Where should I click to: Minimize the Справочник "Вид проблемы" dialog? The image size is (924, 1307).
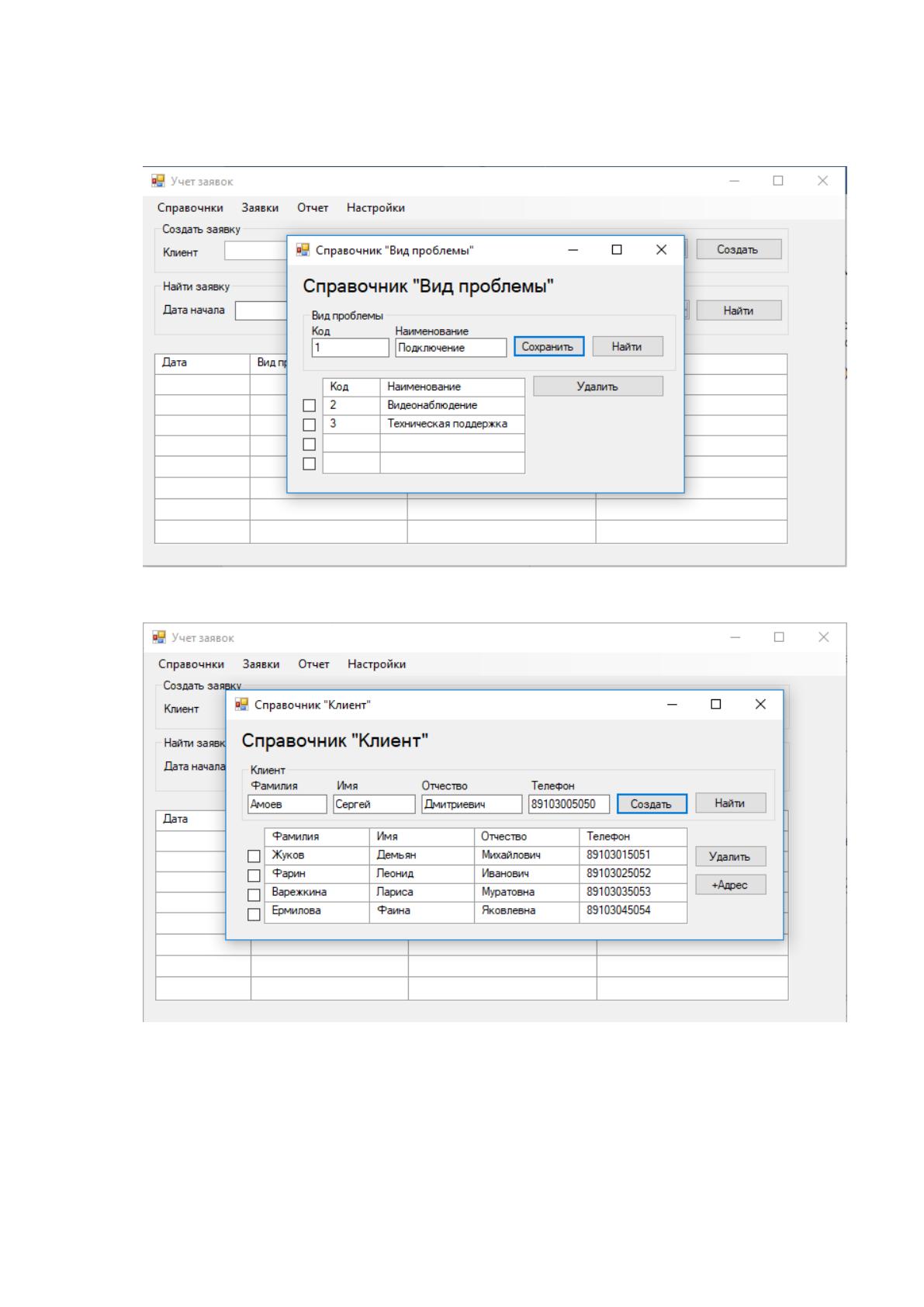(x=573, y=250)
